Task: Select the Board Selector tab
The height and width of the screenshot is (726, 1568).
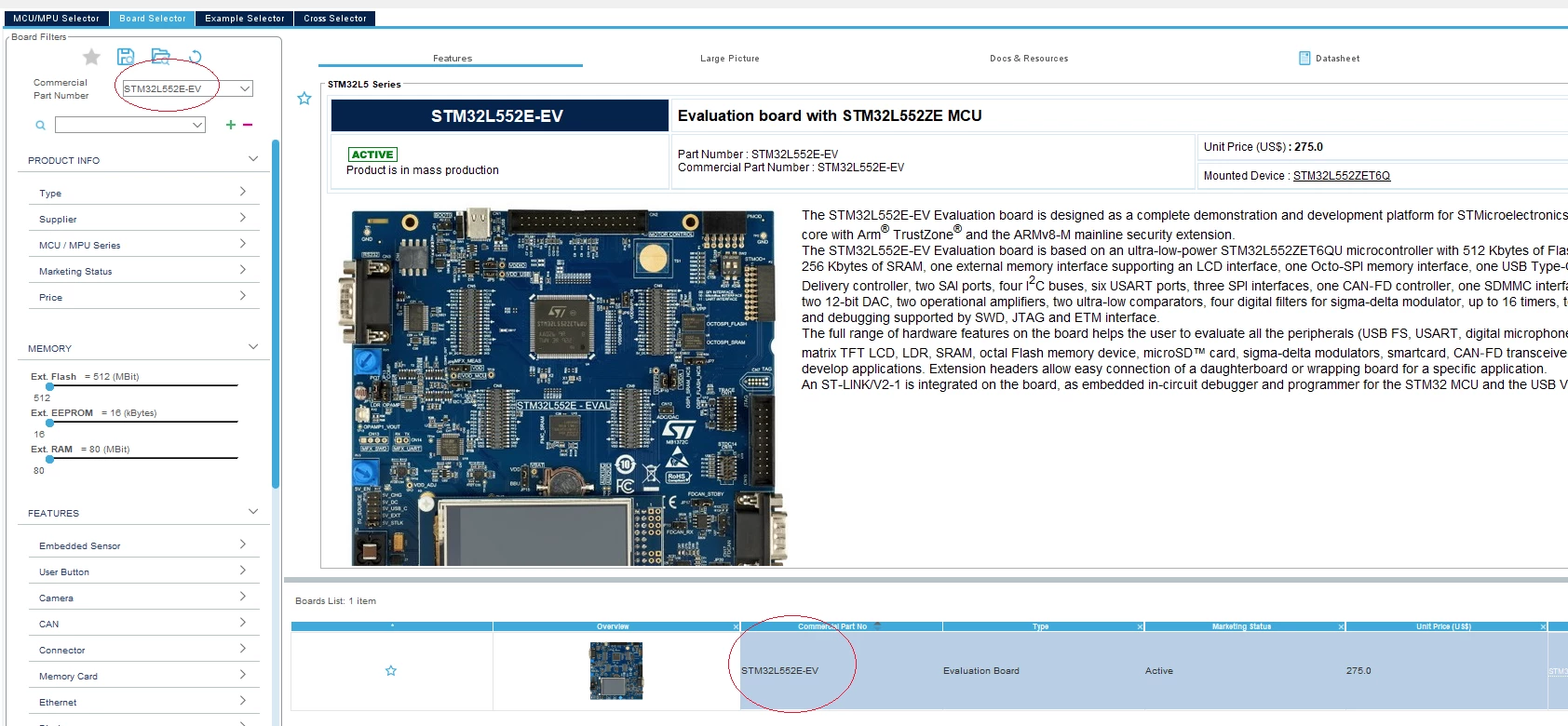Action: (153, 19)
